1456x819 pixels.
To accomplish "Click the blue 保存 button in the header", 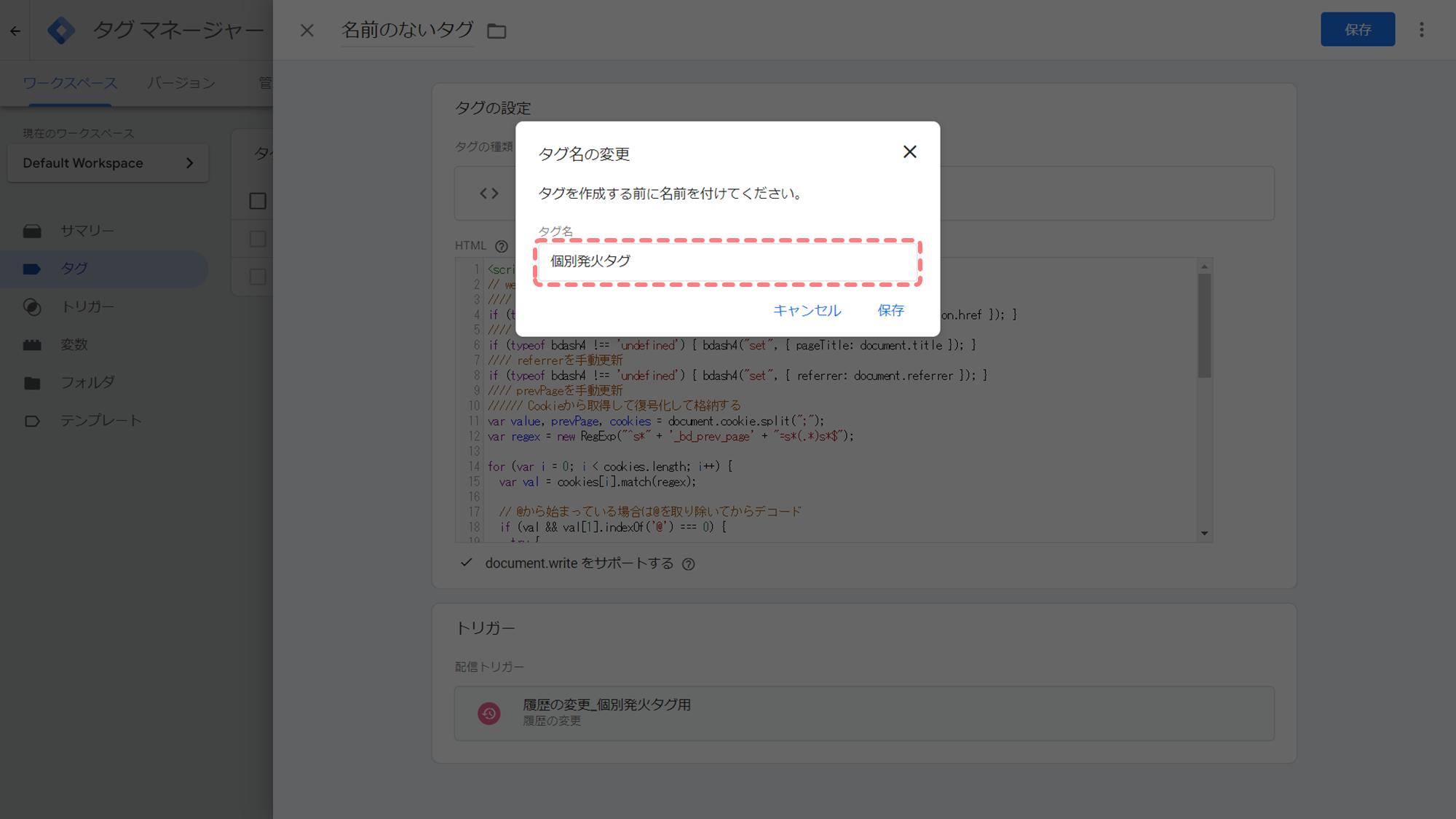I will pyautogui.click(x=1358, y=29).
